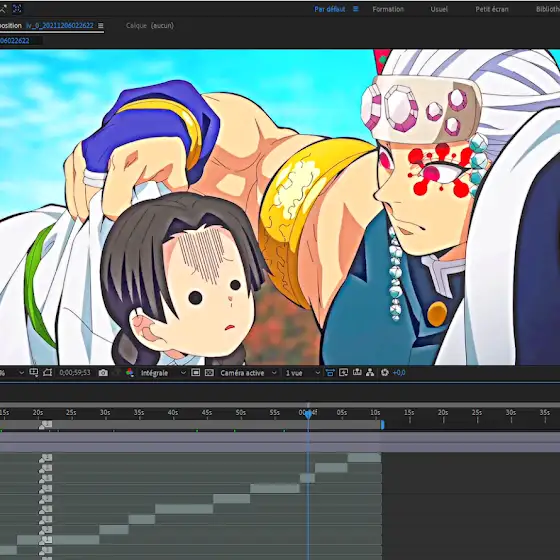This screenshot has width=560, height=560.
Task: Open the composition flowchart icon
Action: tap(370, 372)
